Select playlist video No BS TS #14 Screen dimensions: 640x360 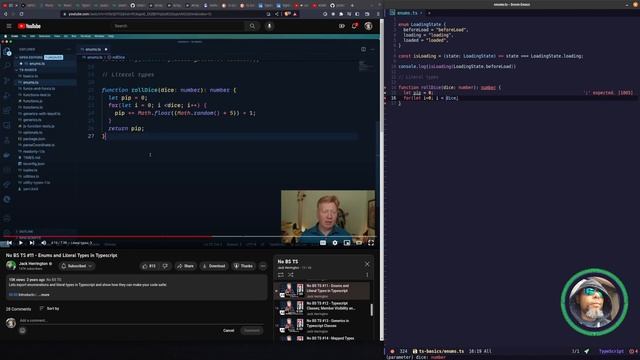pyautogui.click(x=322, y=338)
